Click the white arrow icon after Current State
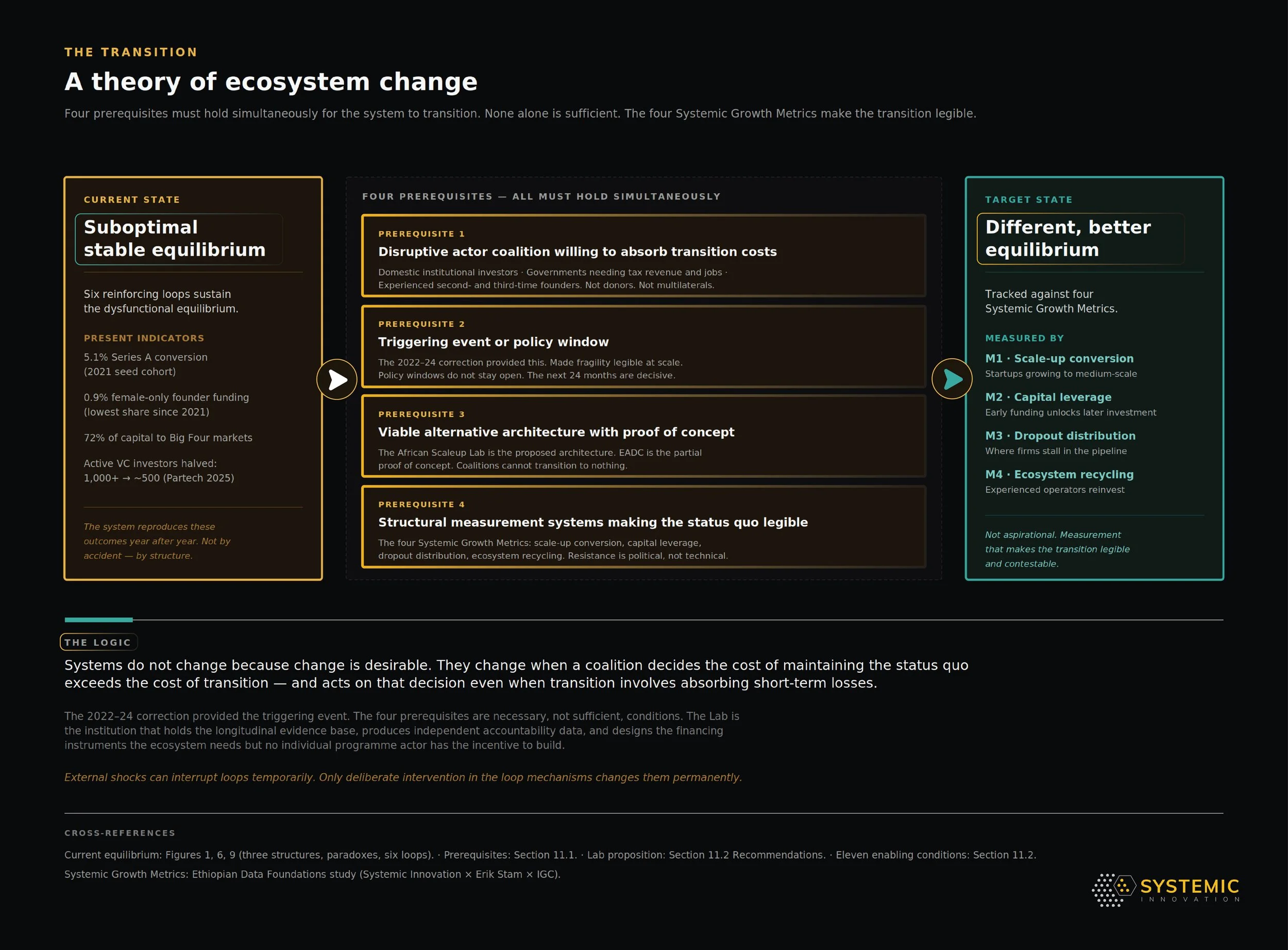This screenshot has height=950, width=1288. point(337,379)
